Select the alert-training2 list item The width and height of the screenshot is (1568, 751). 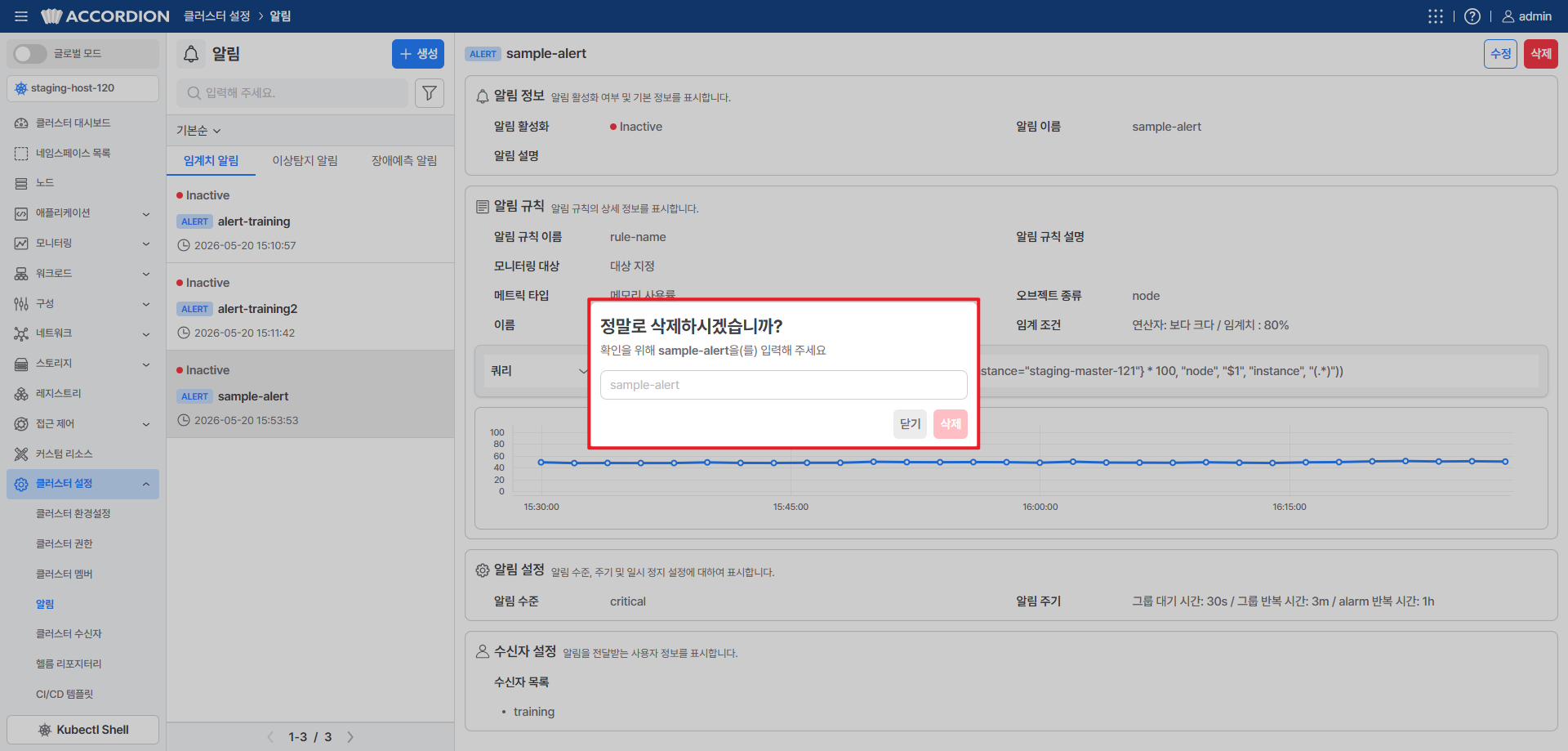(x=310, y=307)
